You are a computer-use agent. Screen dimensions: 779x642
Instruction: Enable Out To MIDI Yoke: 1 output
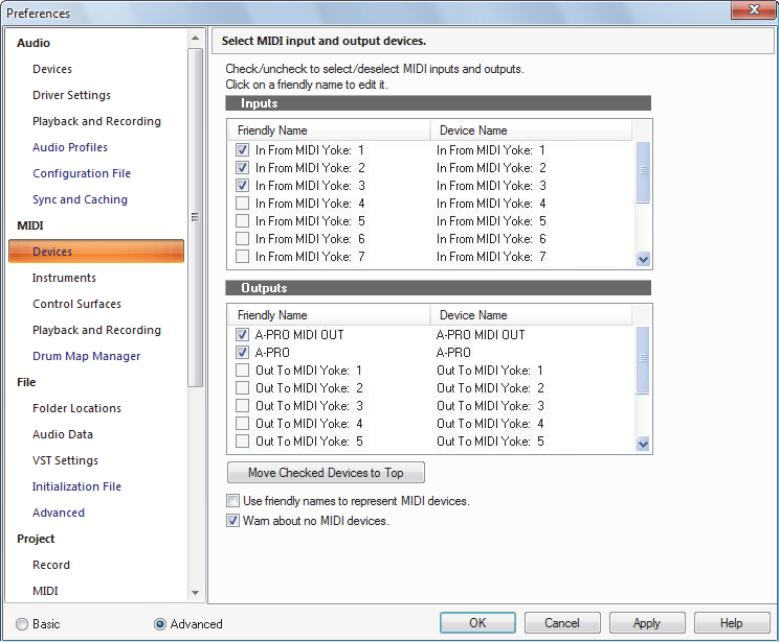[242, 370]
